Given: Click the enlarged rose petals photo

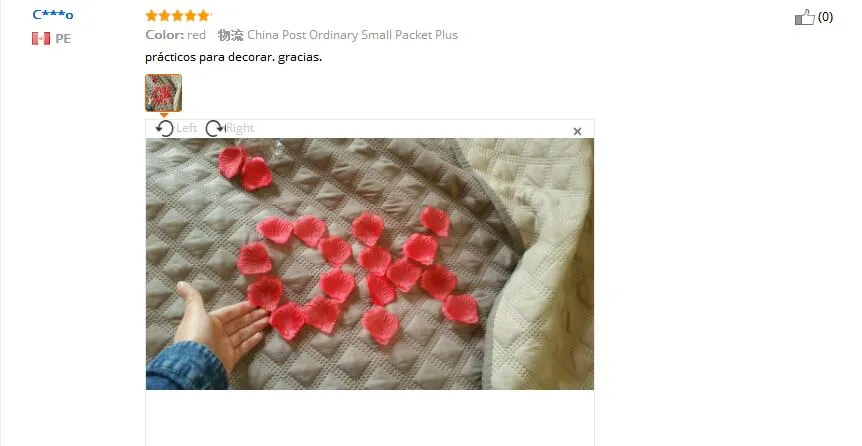Looking at the screenshot, I should [369, 264].
